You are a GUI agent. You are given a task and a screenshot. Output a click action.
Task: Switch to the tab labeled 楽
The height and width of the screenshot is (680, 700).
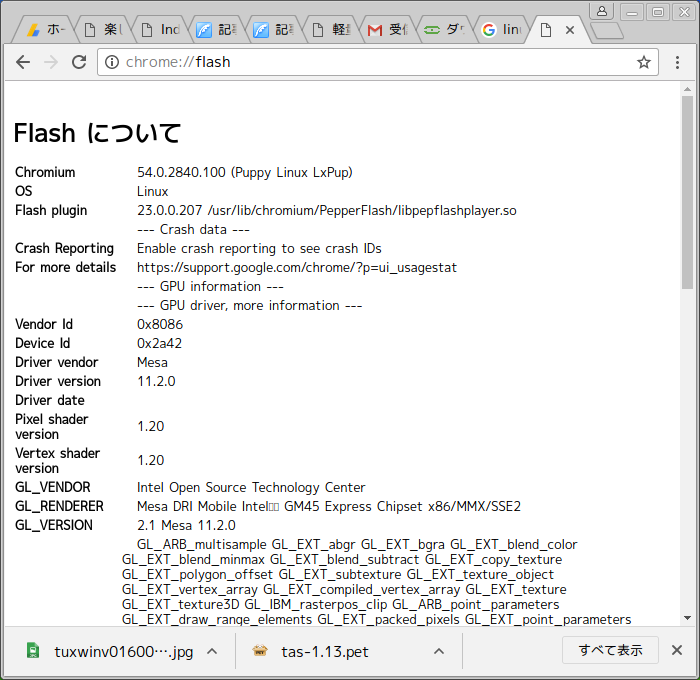click(105, 30)
